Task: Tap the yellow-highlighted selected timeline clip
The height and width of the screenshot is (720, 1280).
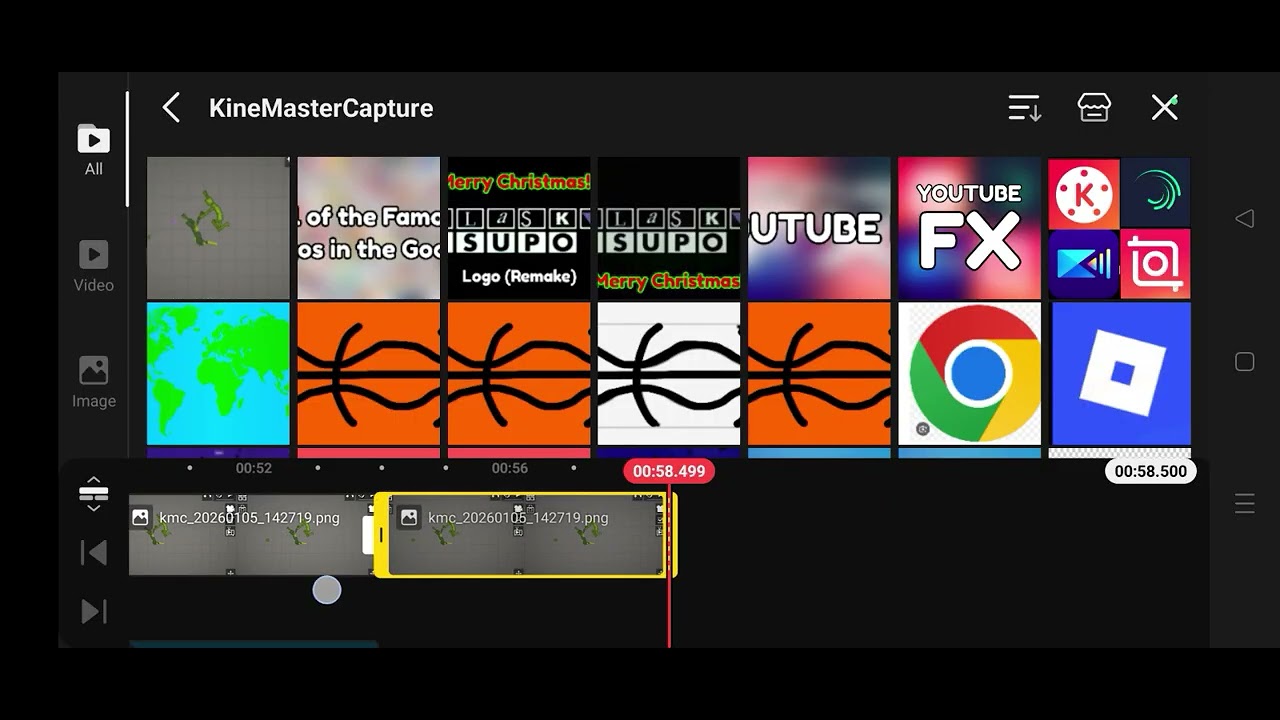Action: 526,535
